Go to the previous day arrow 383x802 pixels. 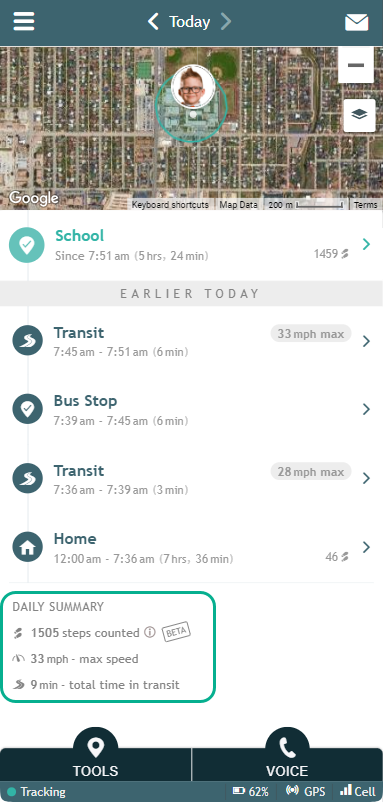[x=153, y=21]
